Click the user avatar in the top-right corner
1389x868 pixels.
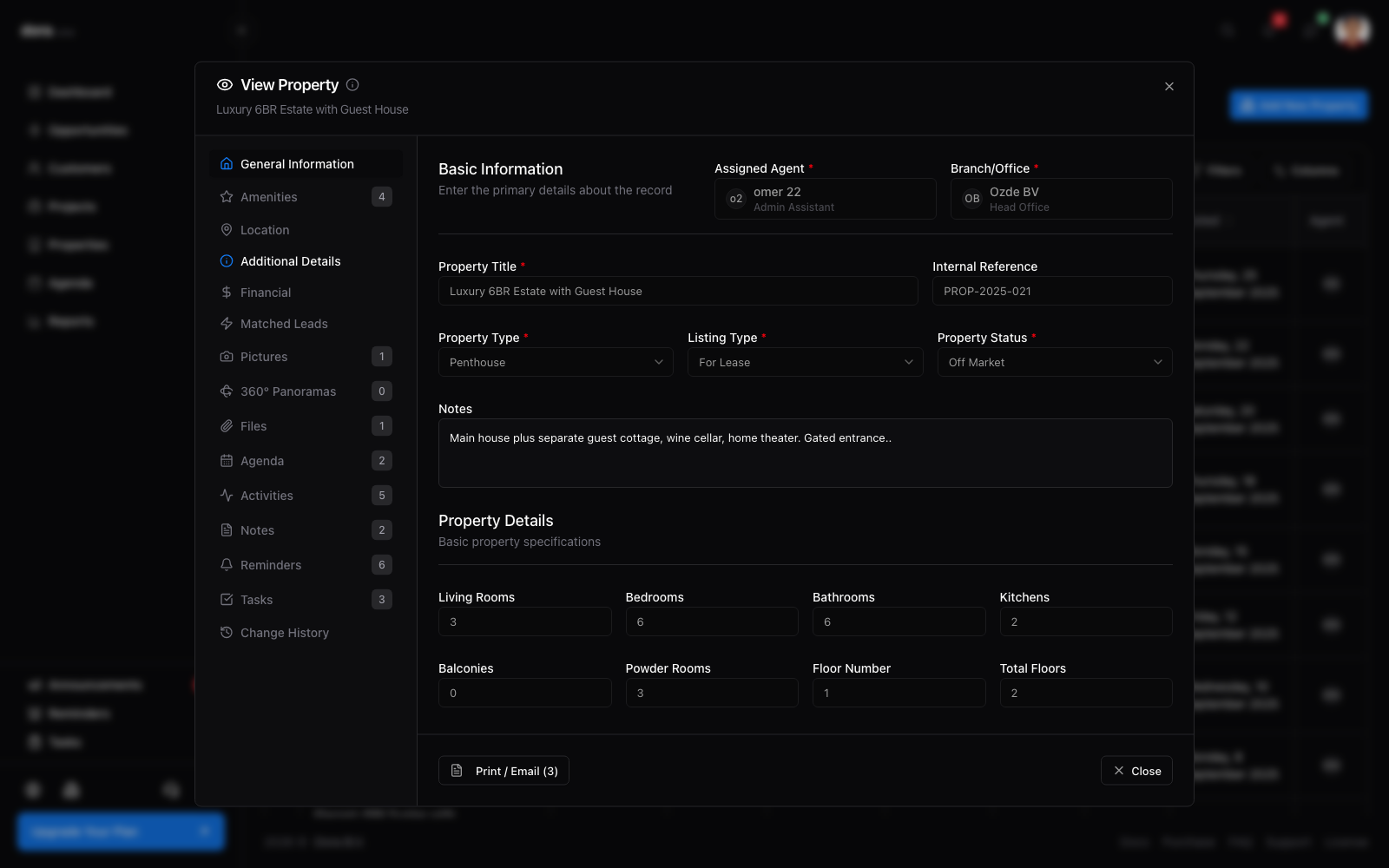click(1353, 30)
